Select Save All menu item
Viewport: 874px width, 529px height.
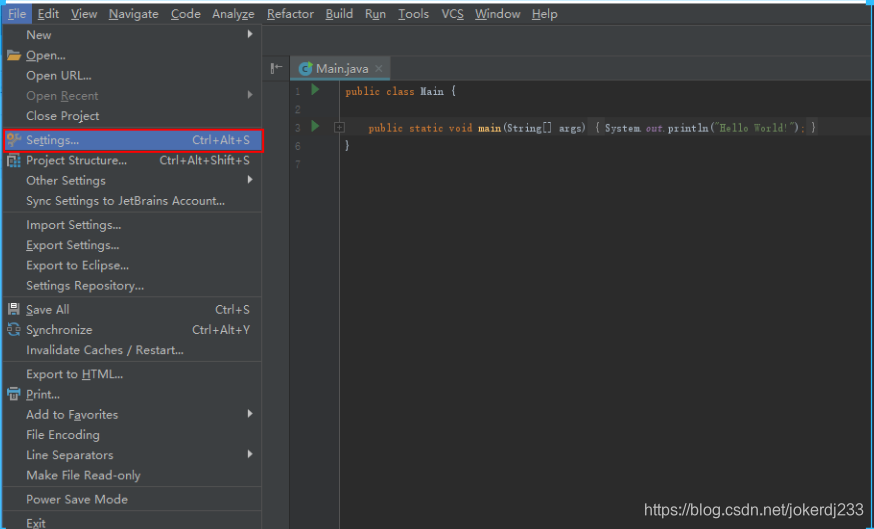(x=132, y=309)
